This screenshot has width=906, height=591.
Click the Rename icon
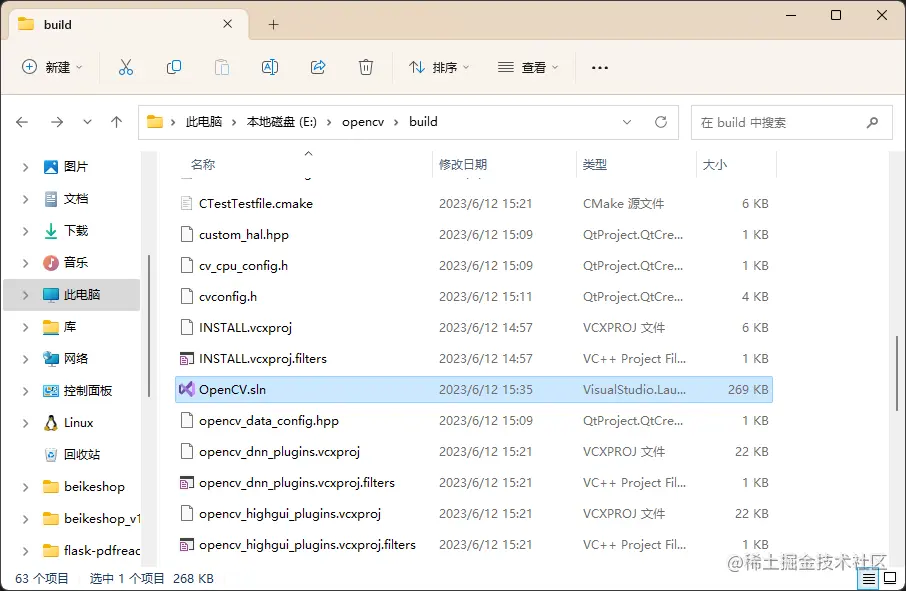[270, 68]
